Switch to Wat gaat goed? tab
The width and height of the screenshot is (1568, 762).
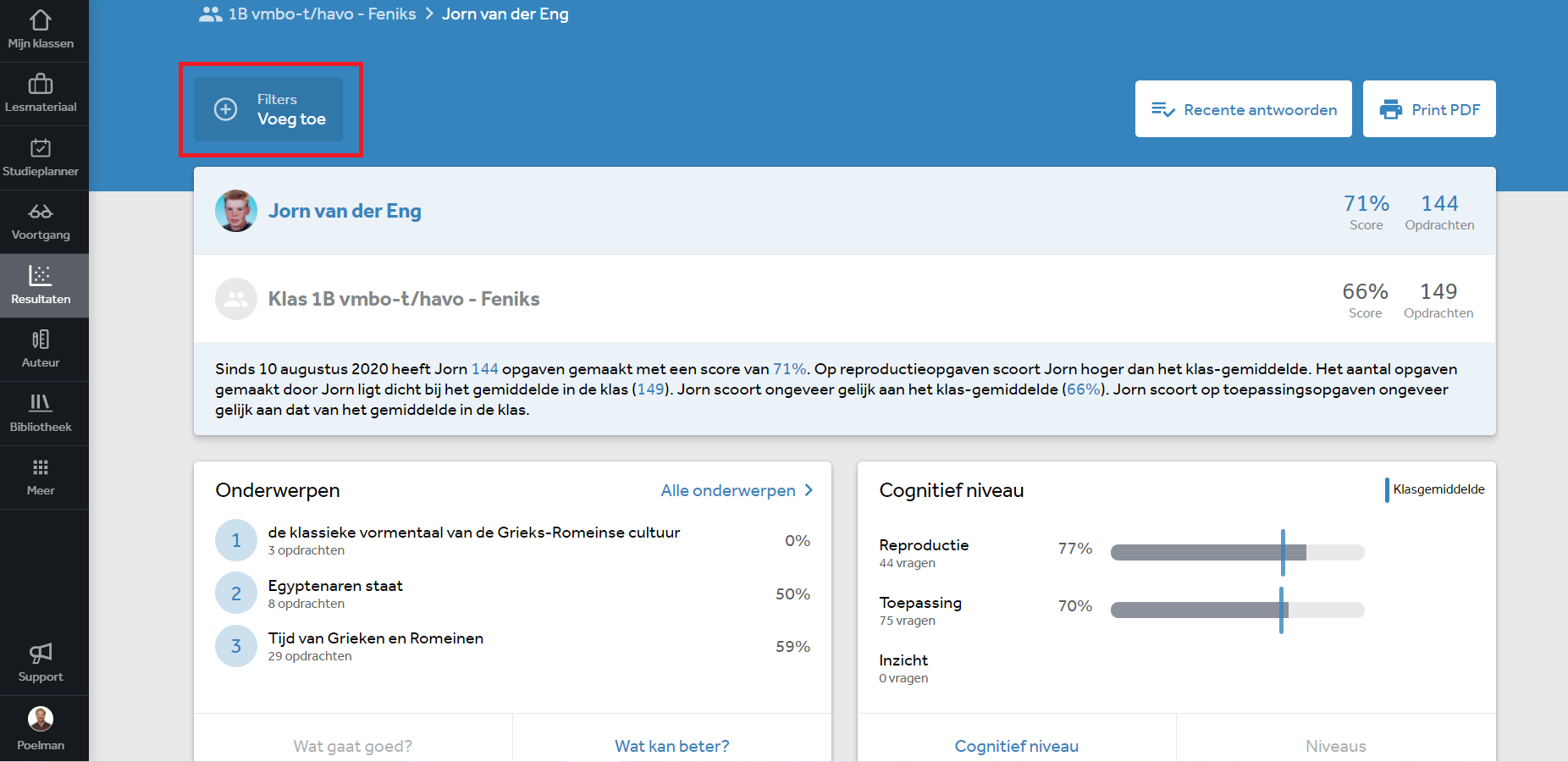(x=353, y=746)
